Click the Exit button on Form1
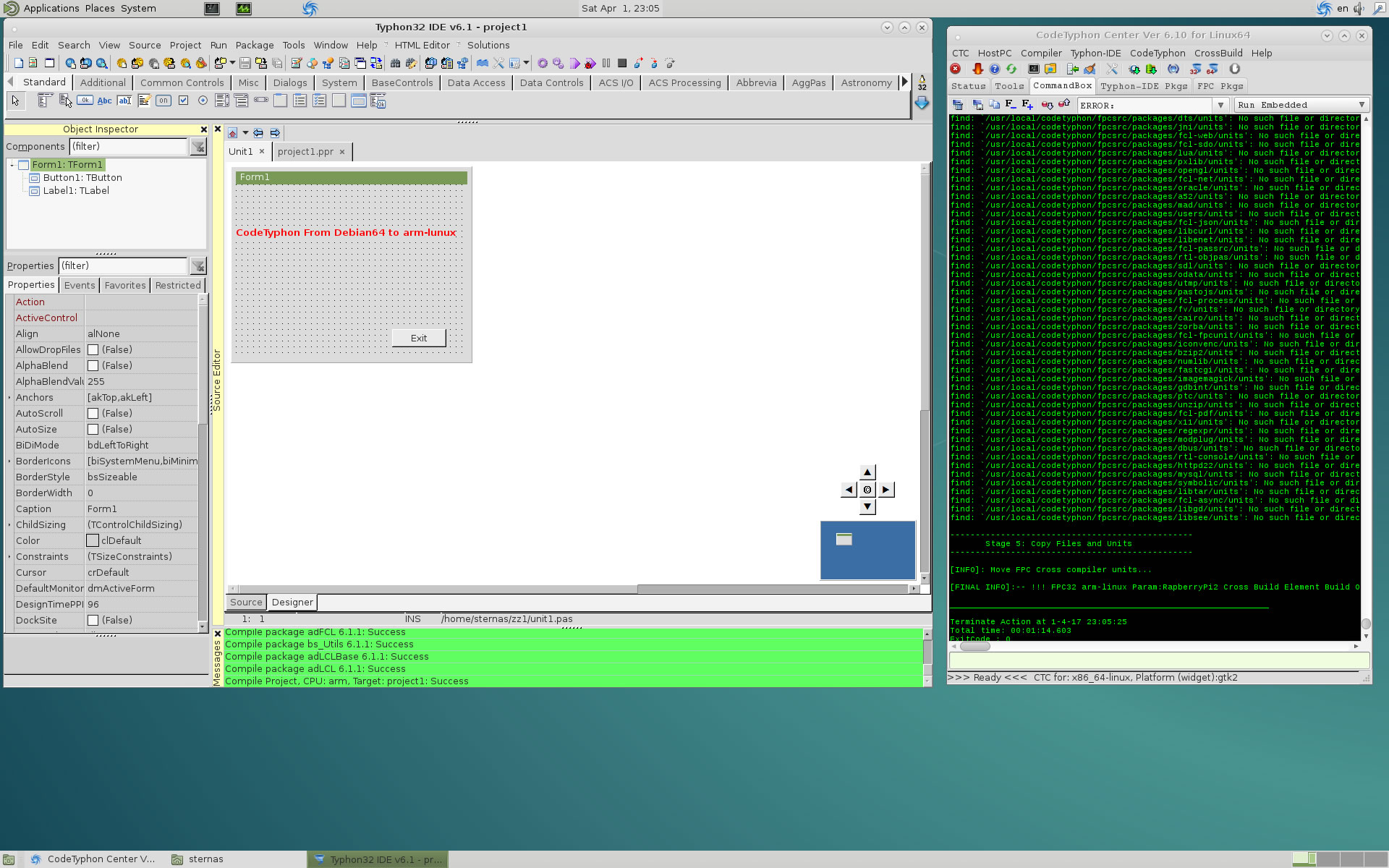 419,339
